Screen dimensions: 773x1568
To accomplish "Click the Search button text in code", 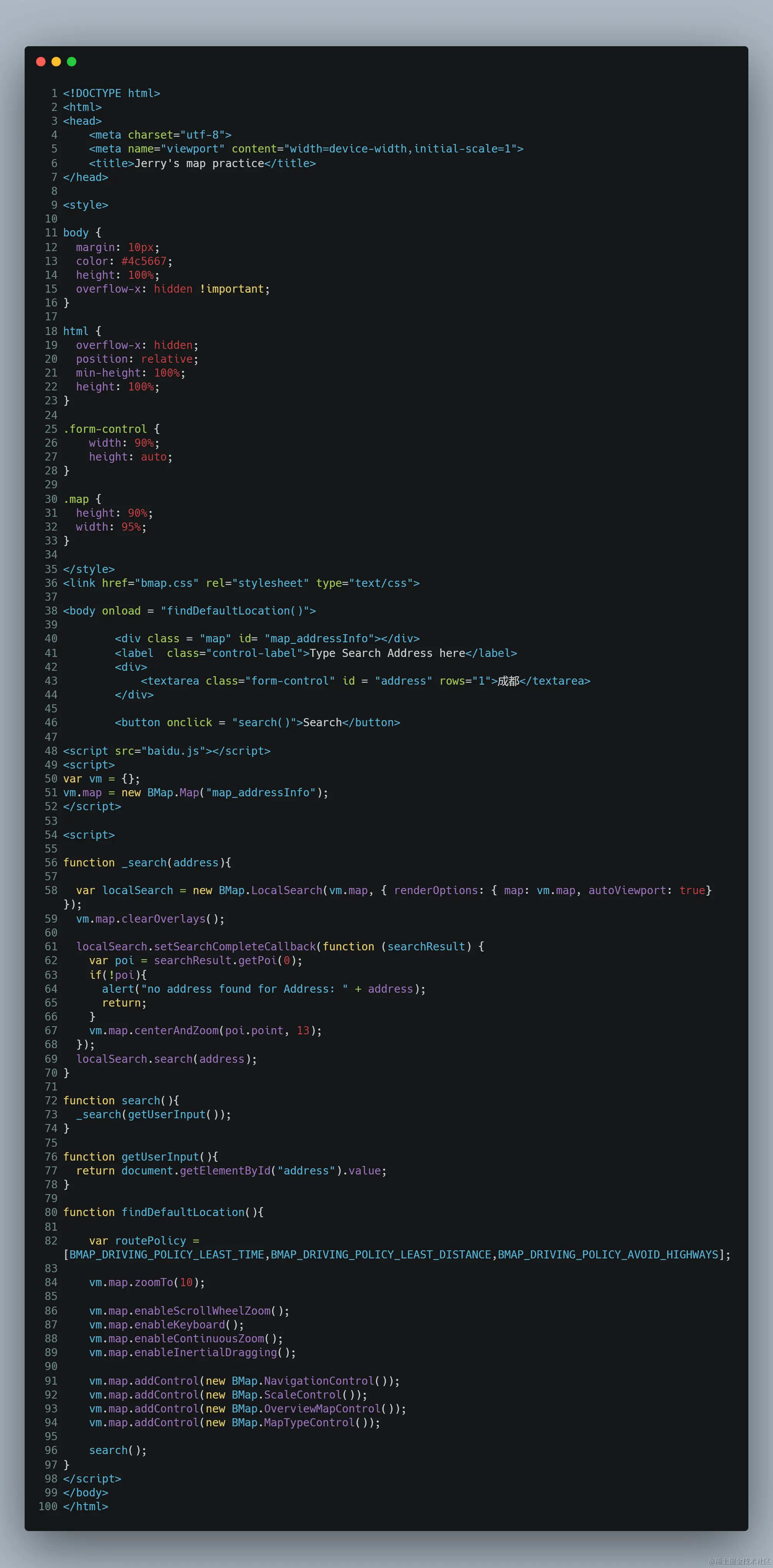I will tap(322, 722).
